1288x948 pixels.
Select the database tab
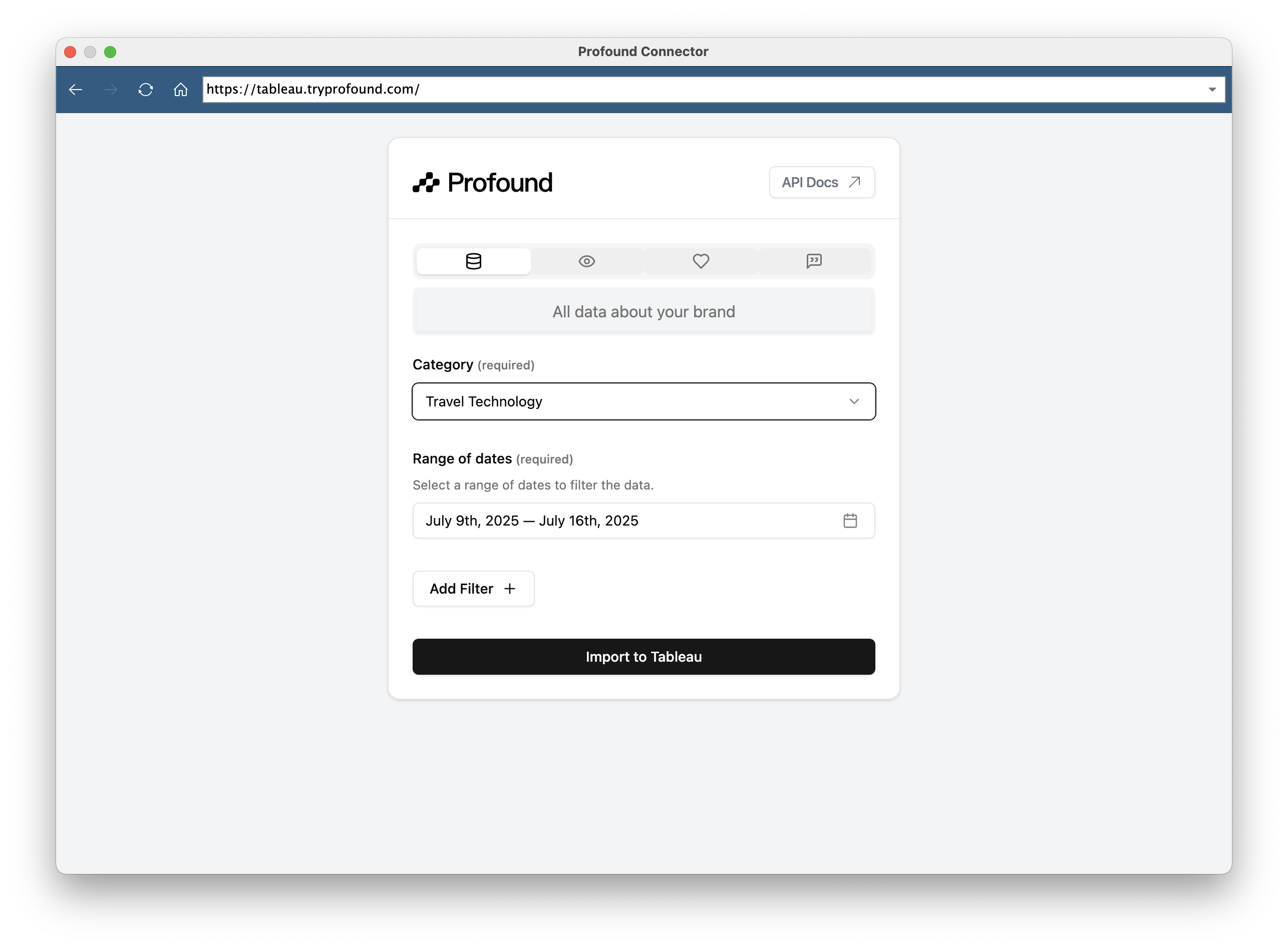[x=474, y=261]
